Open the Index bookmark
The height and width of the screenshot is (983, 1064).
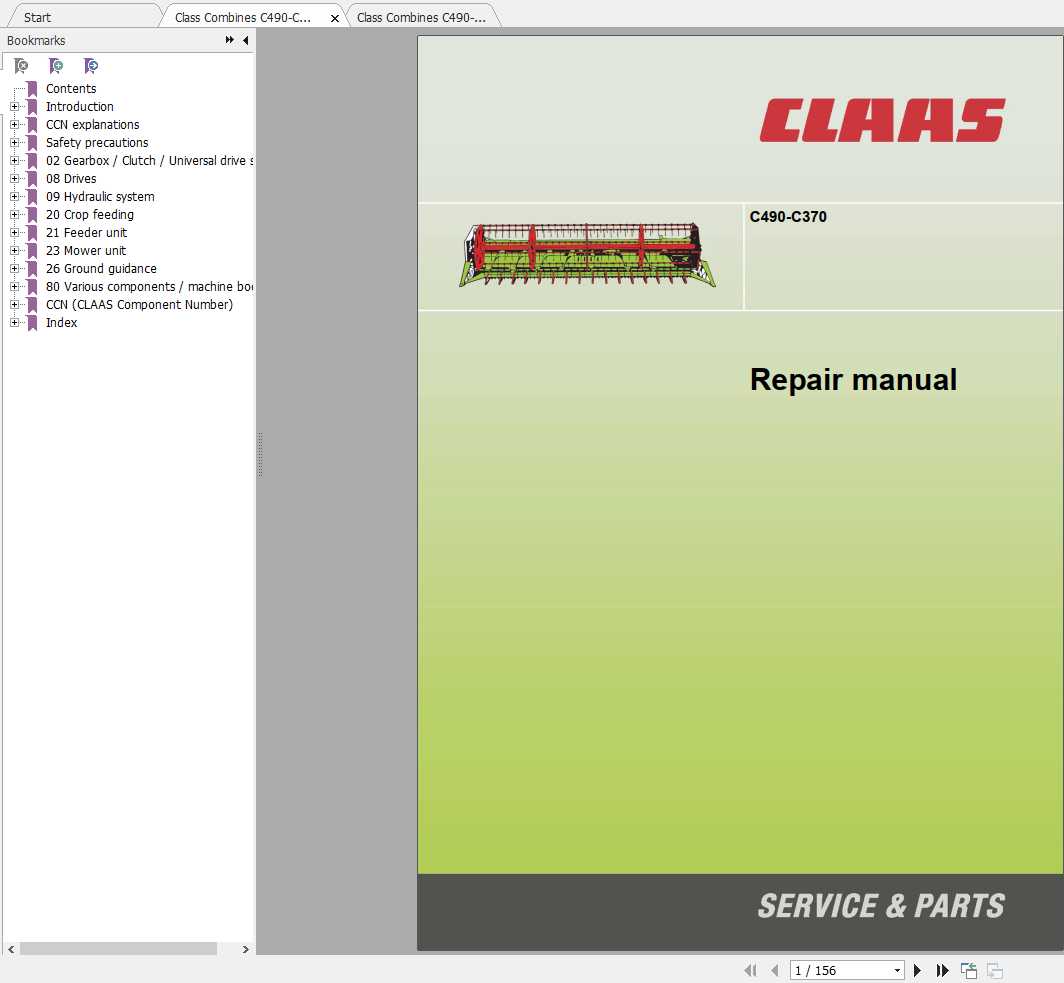point(61,323)
